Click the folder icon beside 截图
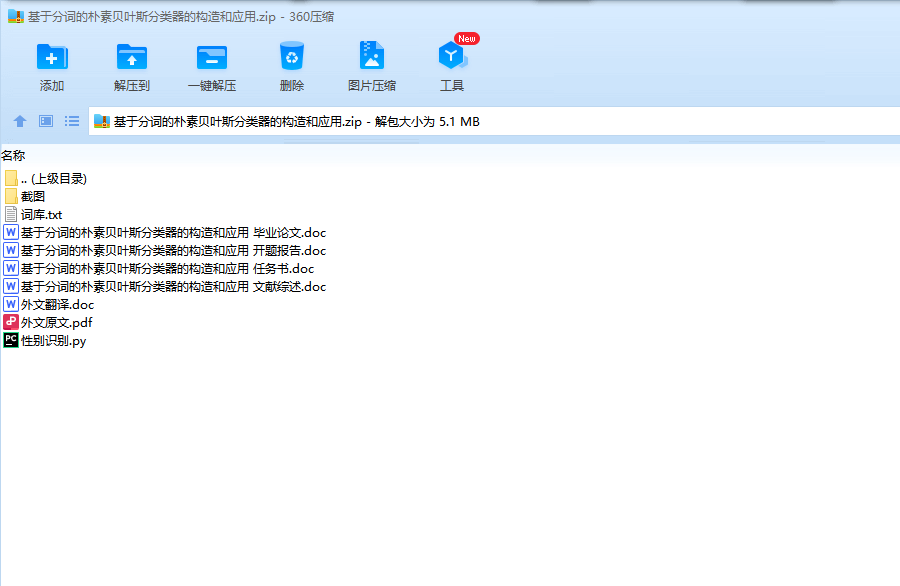 [11, 196]
